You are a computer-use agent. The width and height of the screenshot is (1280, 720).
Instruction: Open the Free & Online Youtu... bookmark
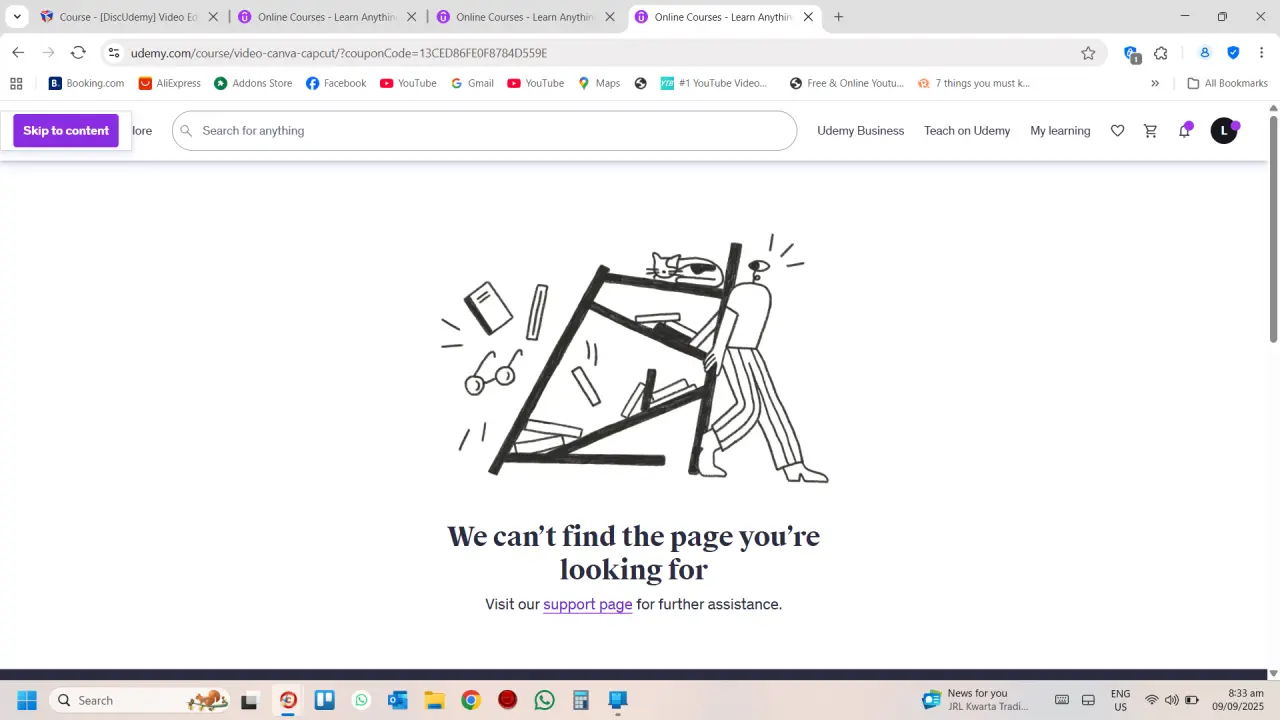click(846, 83)
